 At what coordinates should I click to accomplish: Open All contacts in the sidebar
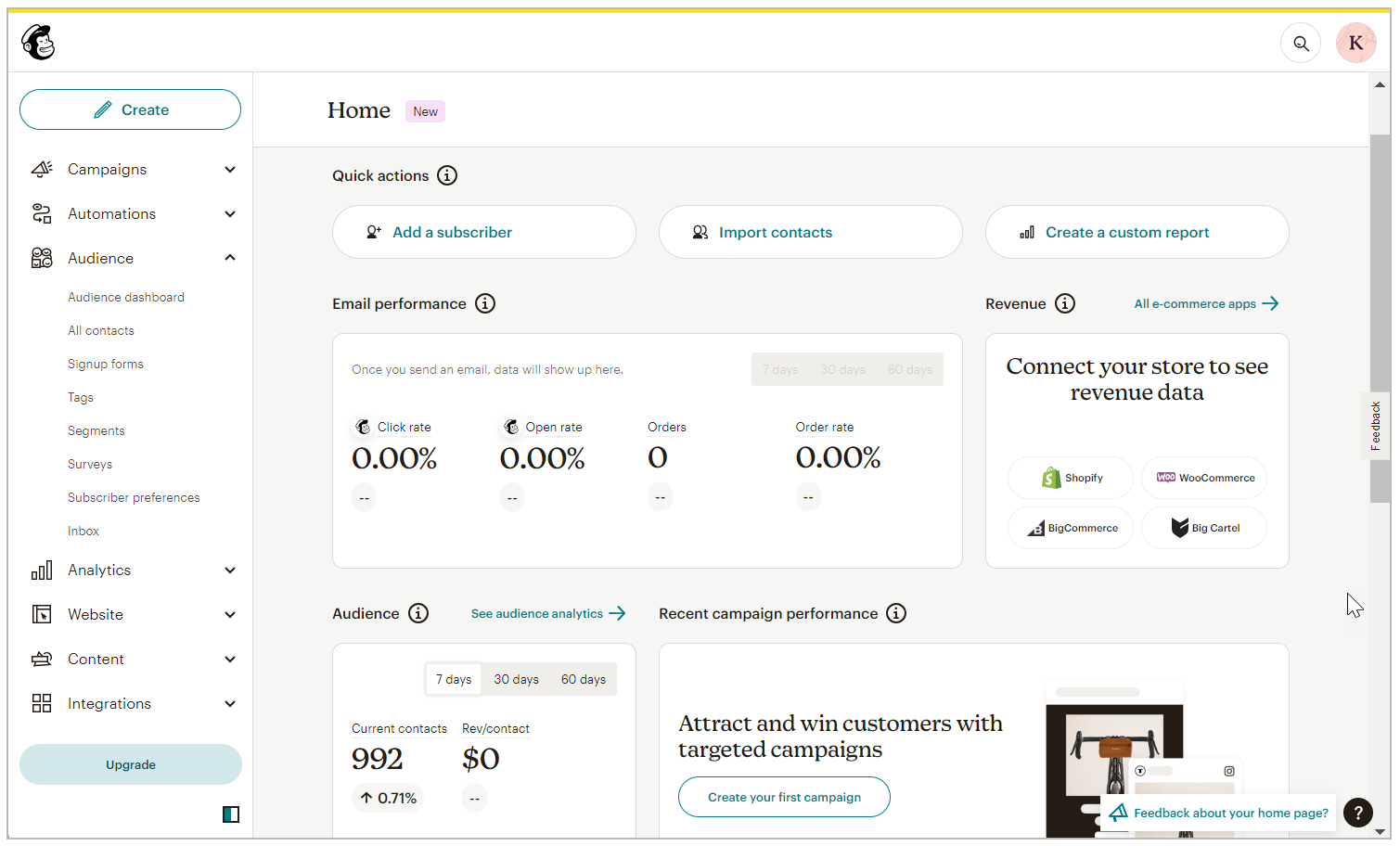(100, 330)
